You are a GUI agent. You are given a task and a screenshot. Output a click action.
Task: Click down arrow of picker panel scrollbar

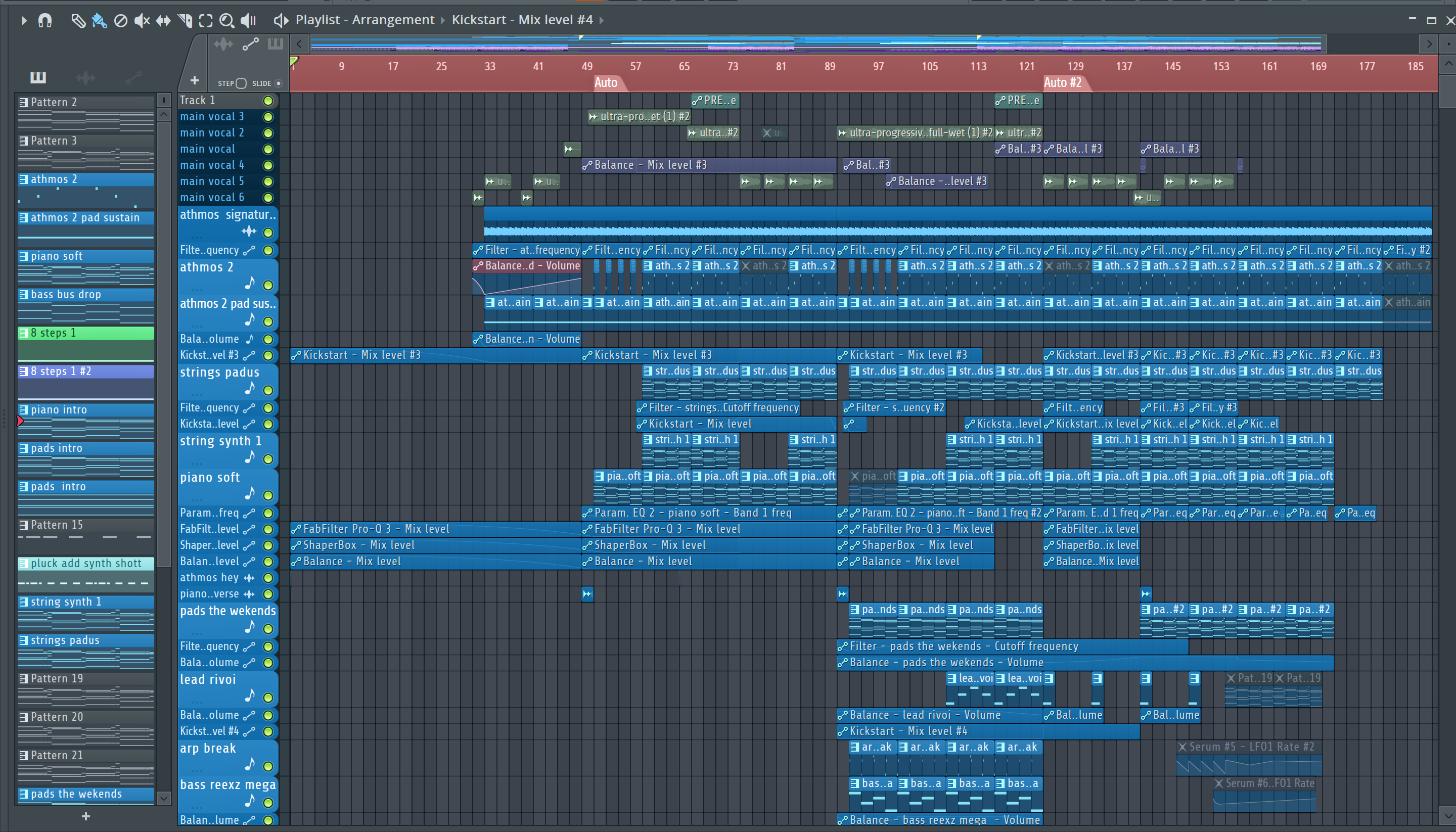164,798
